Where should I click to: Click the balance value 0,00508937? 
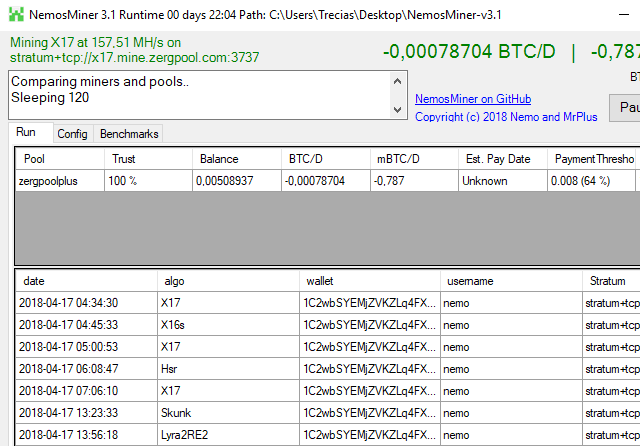coord(237,181)
